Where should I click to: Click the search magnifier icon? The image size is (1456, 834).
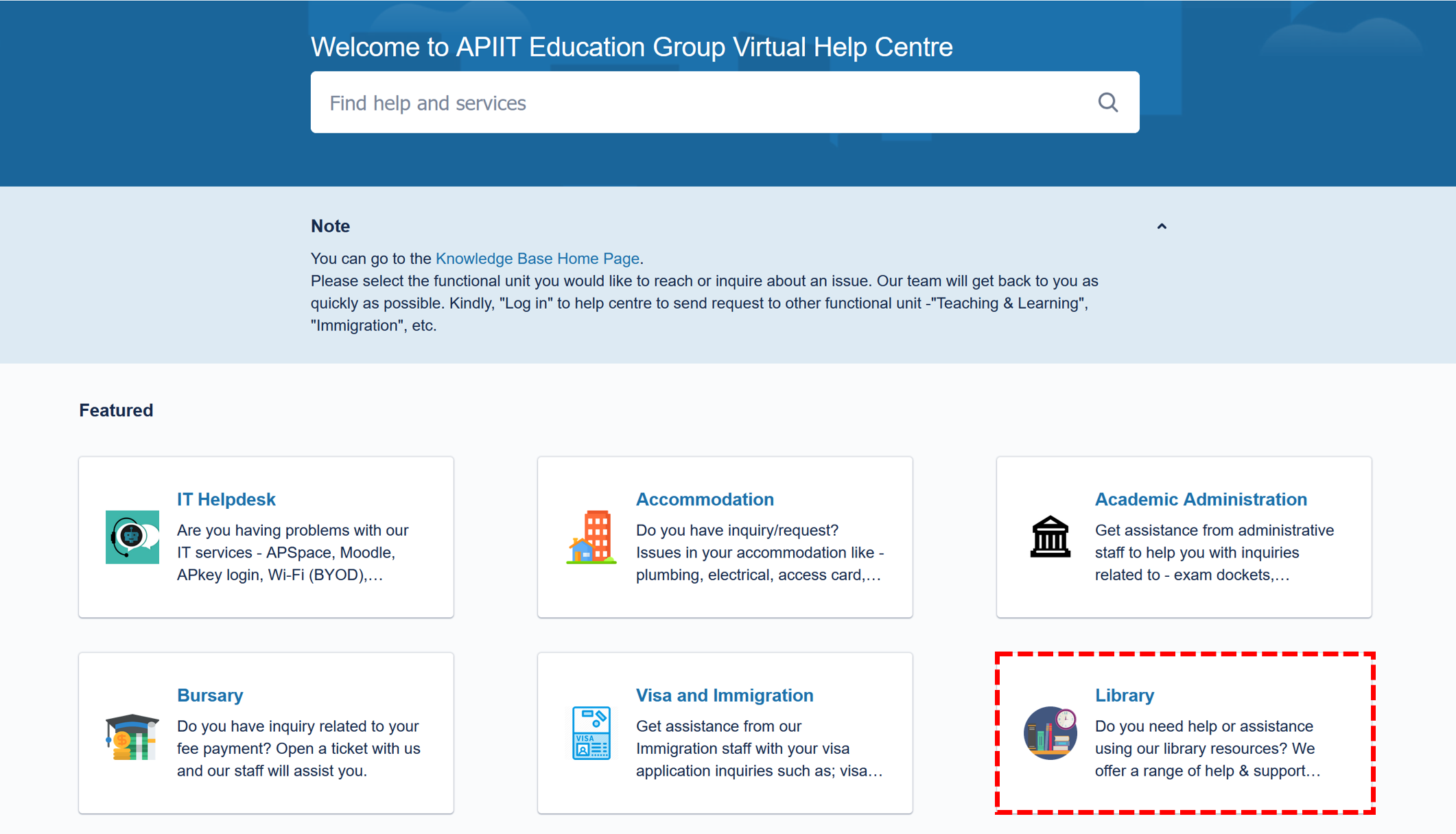point(1107,103)
